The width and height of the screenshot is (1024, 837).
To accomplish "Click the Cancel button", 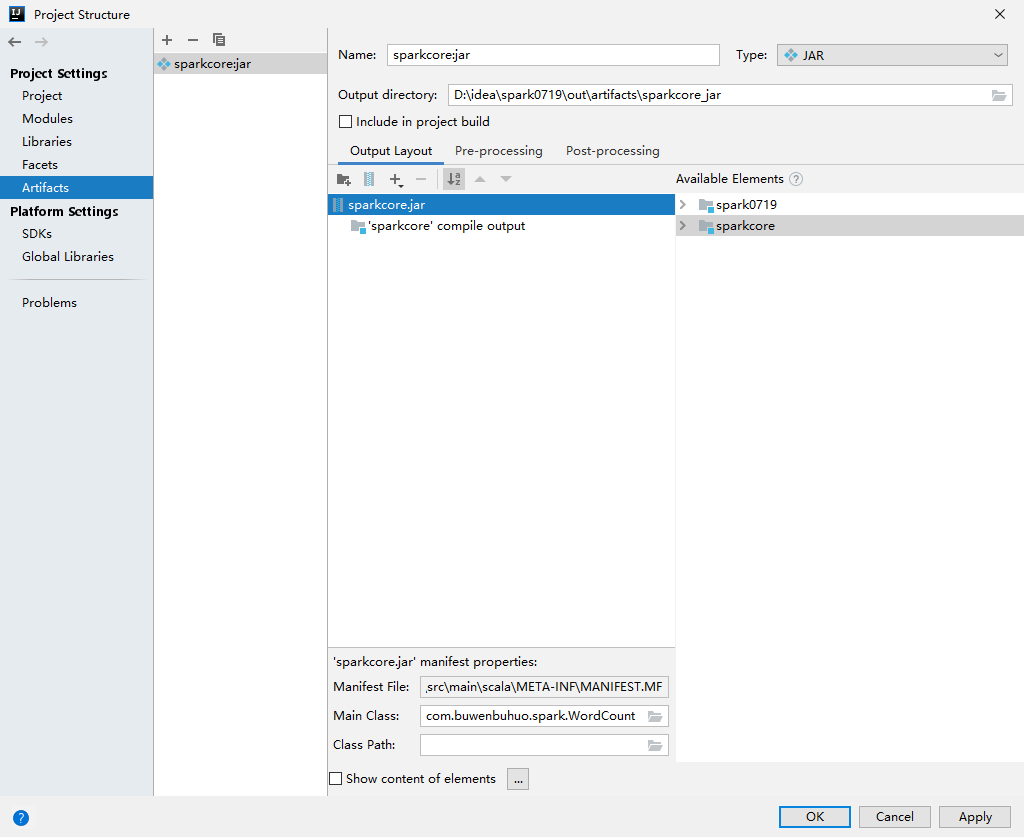I will (895, 817).
